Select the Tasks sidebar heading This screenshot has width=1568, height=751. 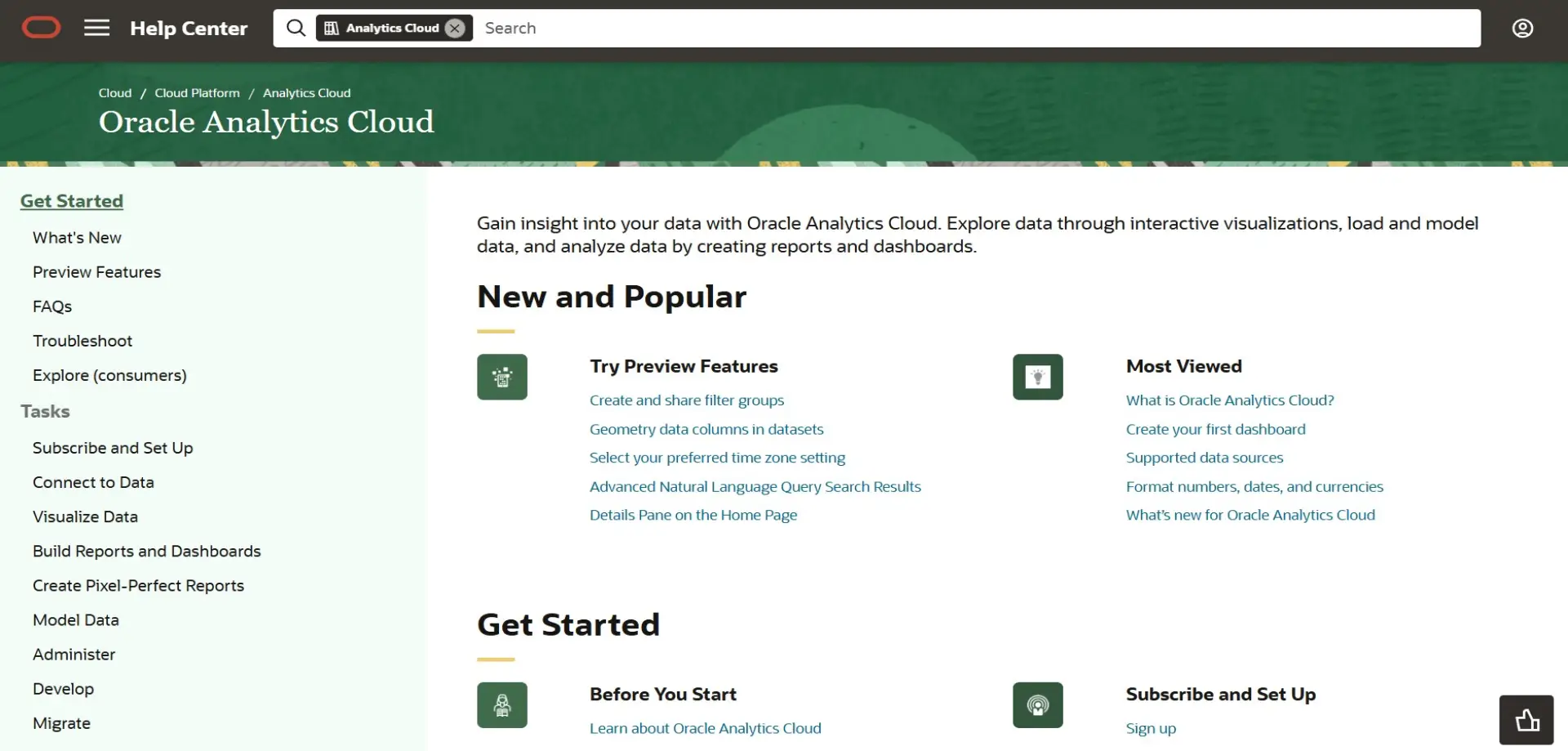coord(45,411)
